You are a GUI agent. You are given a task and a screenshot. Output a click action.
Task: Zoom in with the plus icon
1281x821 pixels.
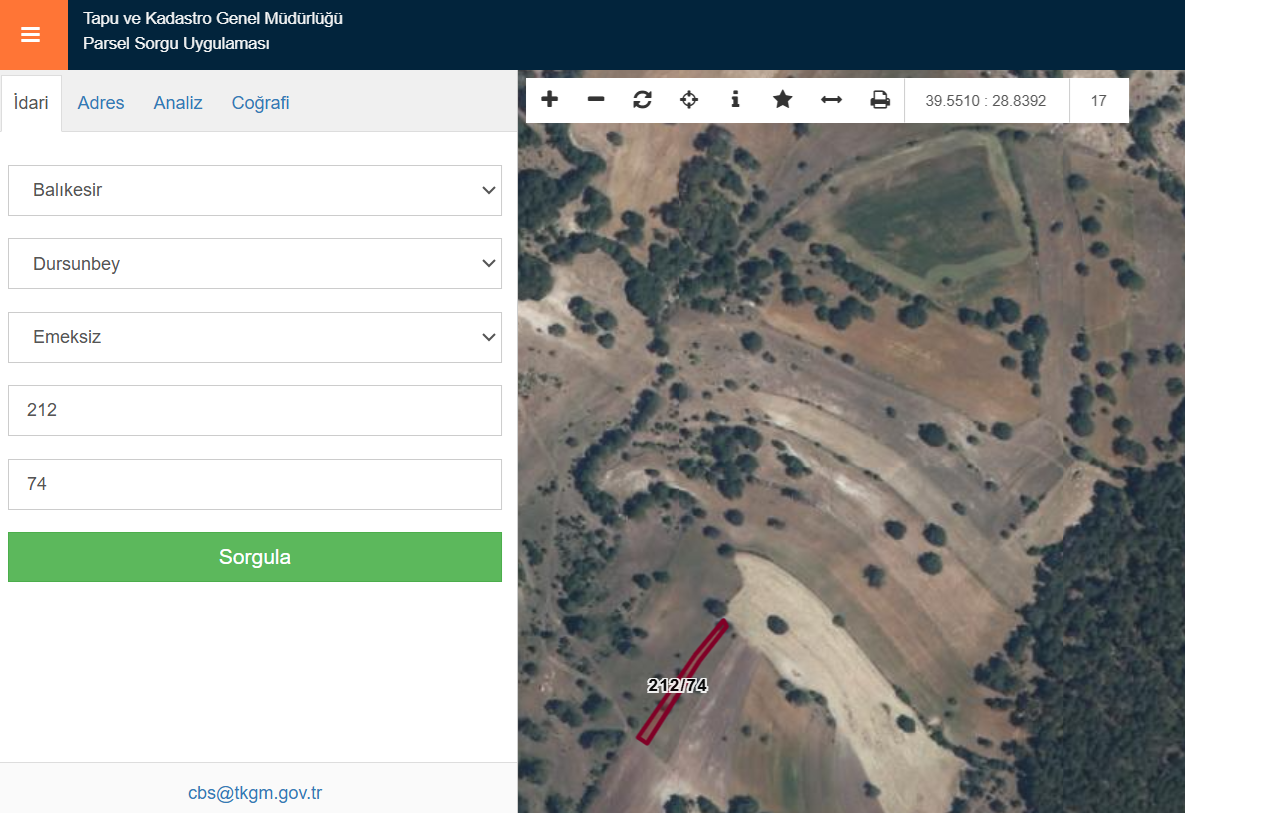click(x=549, y=100)
